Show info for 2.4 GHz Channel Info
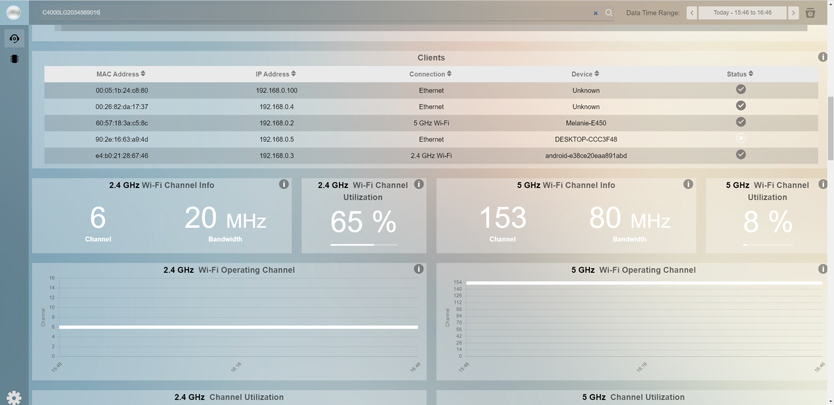Screen dimensions: 834x405 tap(284, 184)
